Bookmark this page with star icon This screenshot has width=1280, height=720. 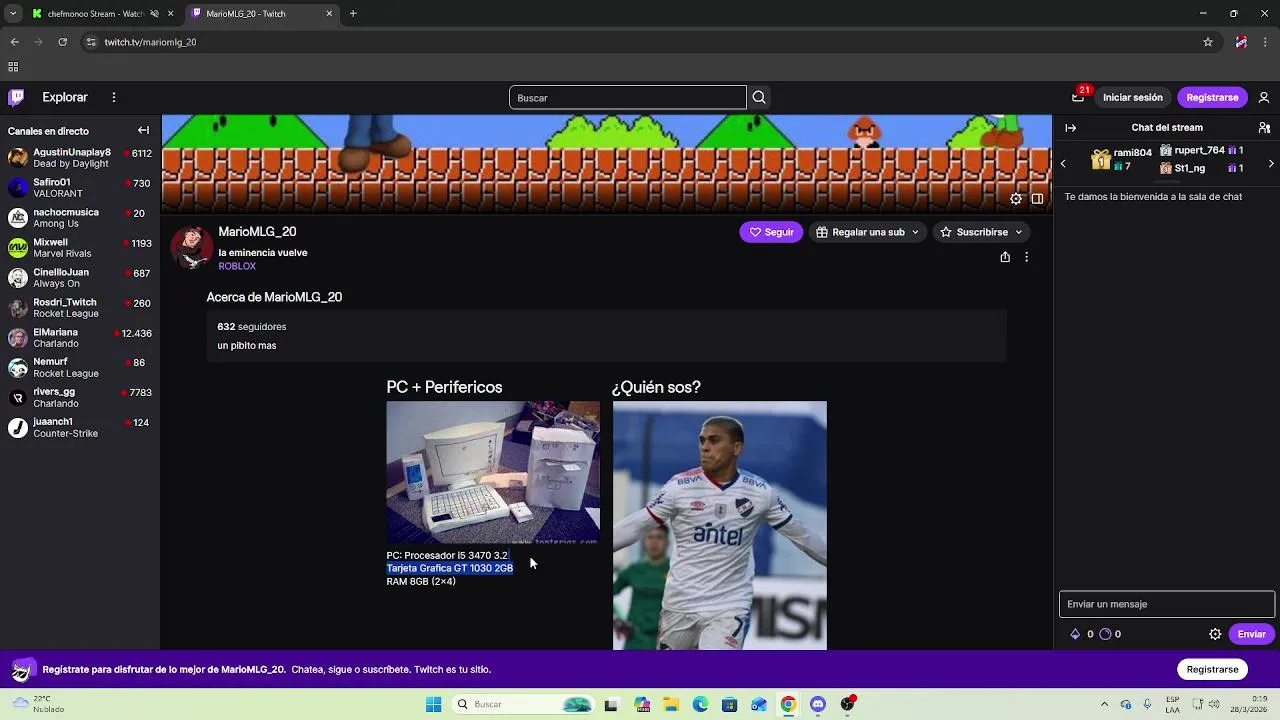1208,42
